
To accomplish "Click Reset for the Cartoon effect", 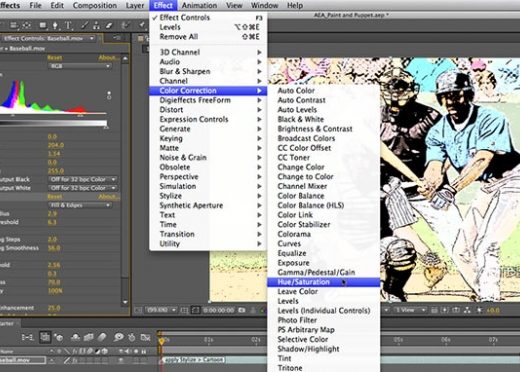I will pos(55,197).
